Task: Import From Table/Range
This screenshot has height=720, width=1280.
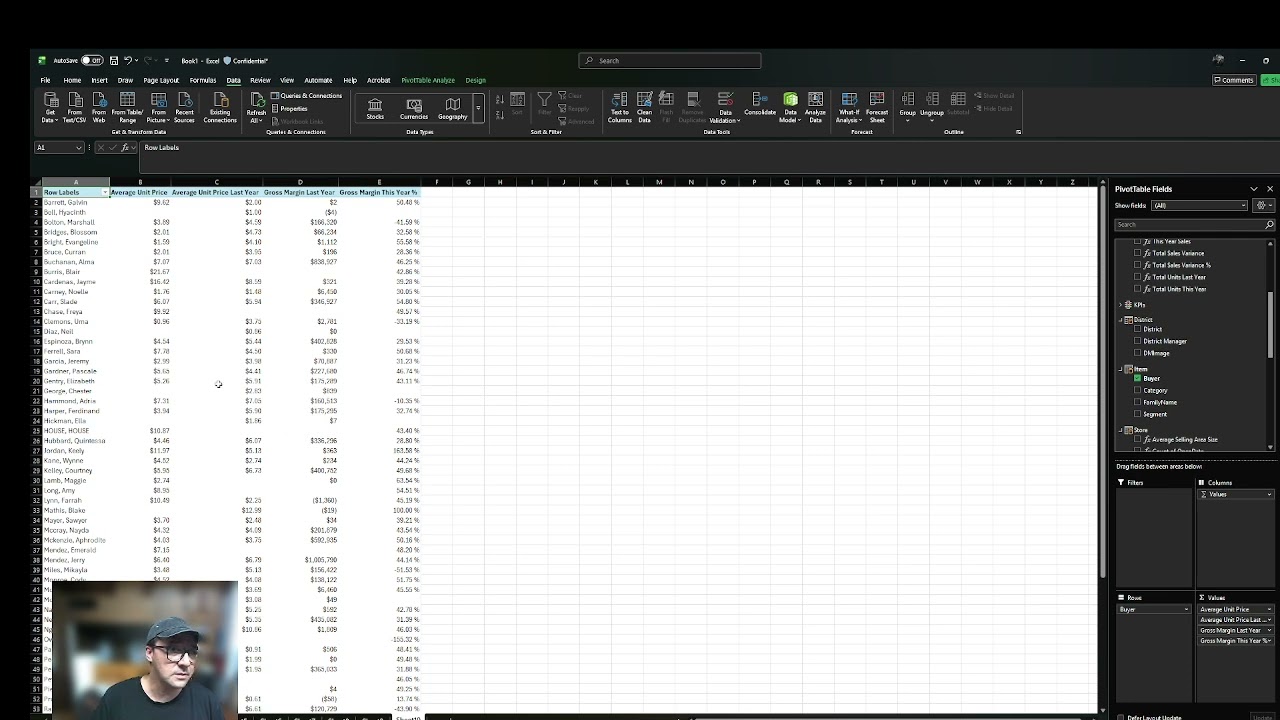Action: click(x=127, y=107)
